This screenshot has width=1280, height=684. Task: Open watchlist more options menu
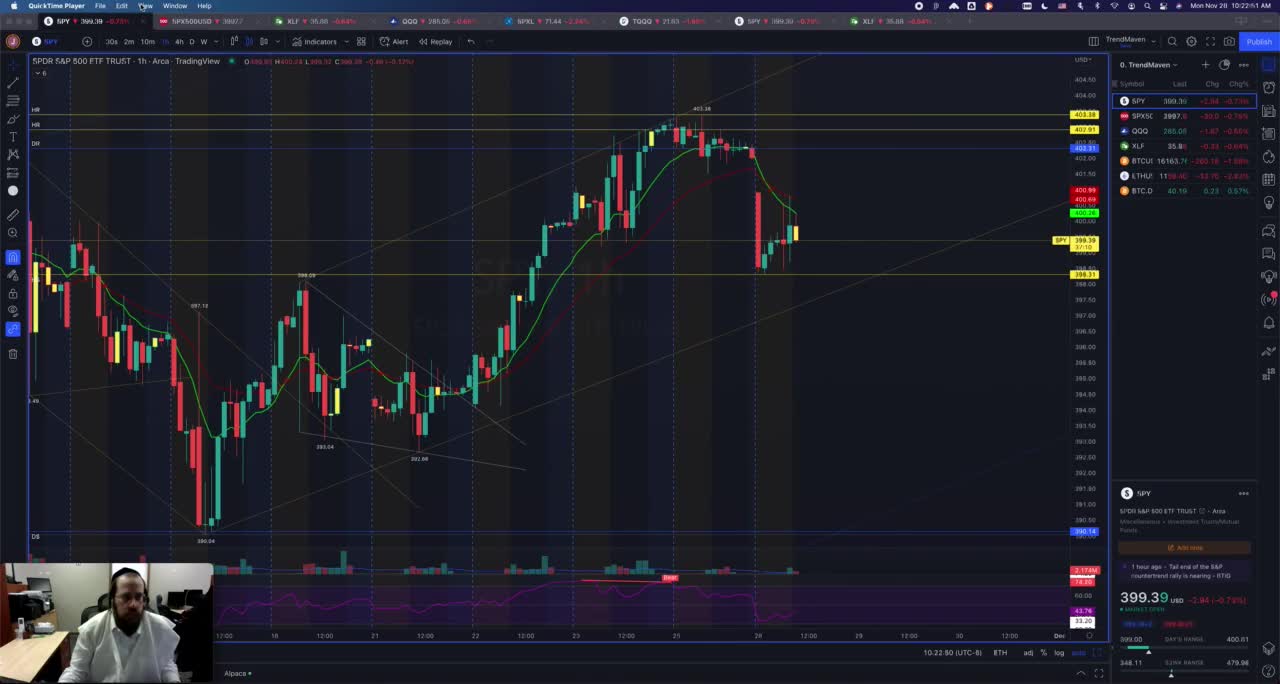coord(1243,65)
